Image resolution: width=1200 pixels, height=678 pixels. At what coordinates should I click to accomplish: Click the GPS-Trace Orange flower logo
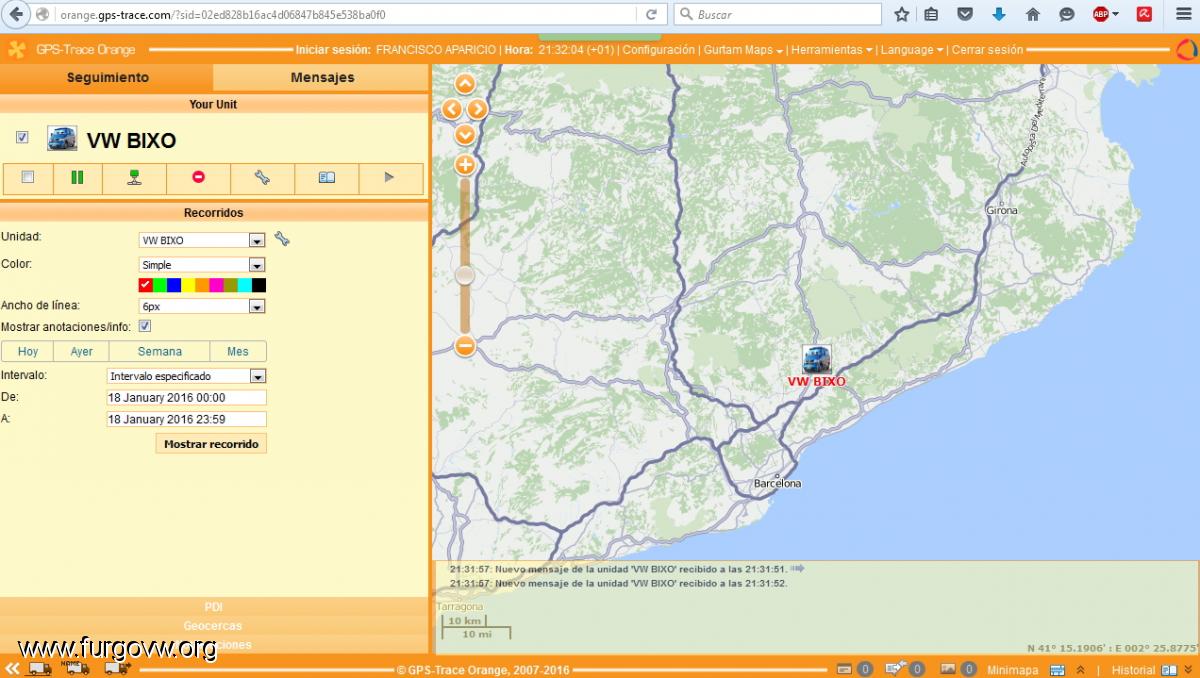17,49
